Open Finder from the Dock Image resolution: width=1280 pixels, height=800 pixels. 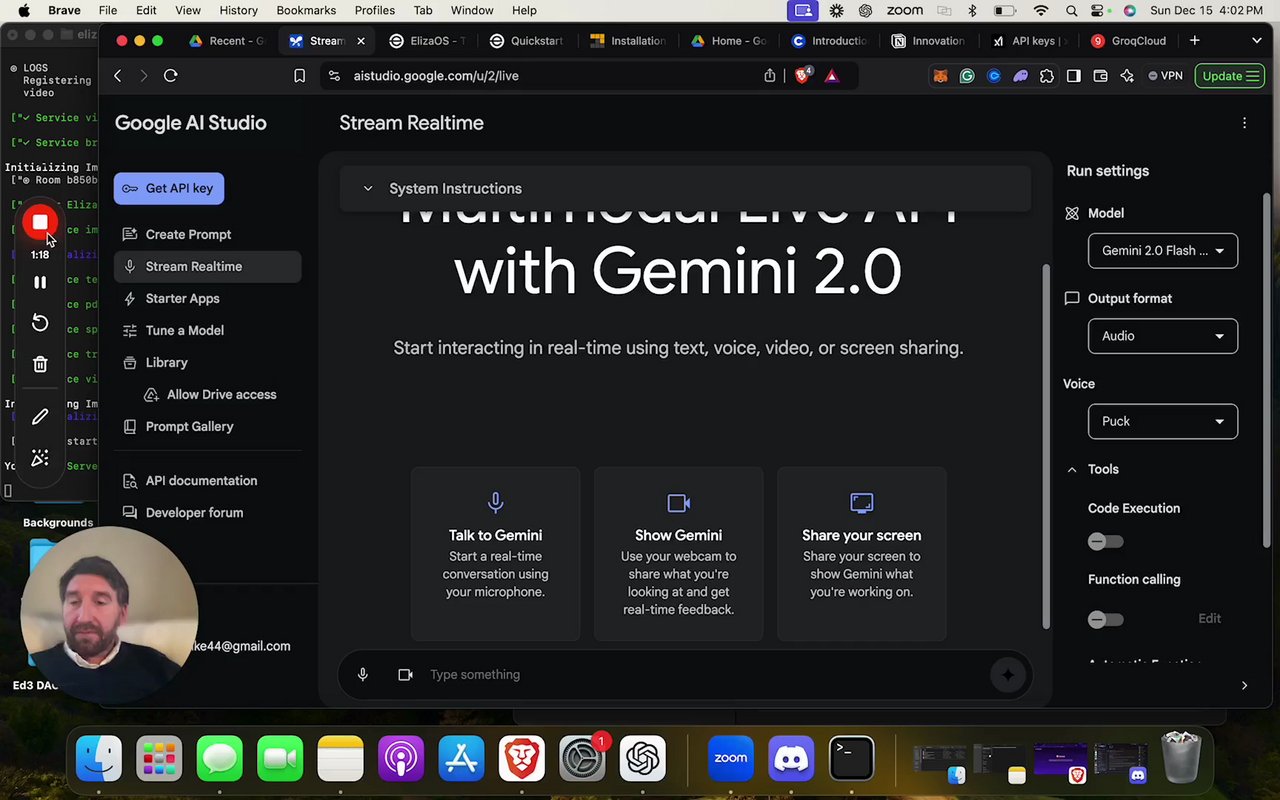click(x=99, y=758)
